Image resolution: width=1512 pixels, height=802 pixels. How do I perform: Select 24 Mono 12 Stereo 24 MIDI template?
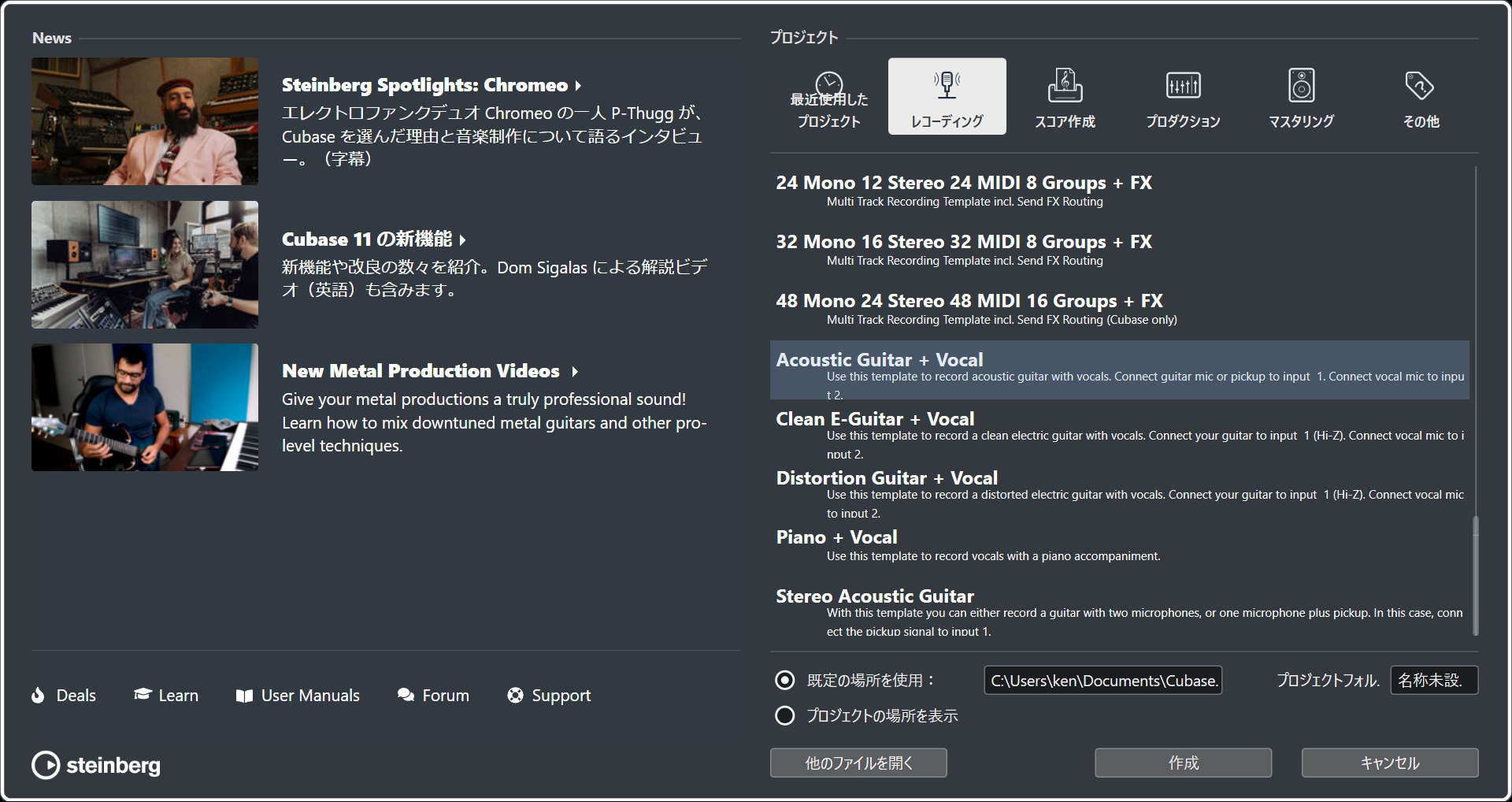point(1119,191)
